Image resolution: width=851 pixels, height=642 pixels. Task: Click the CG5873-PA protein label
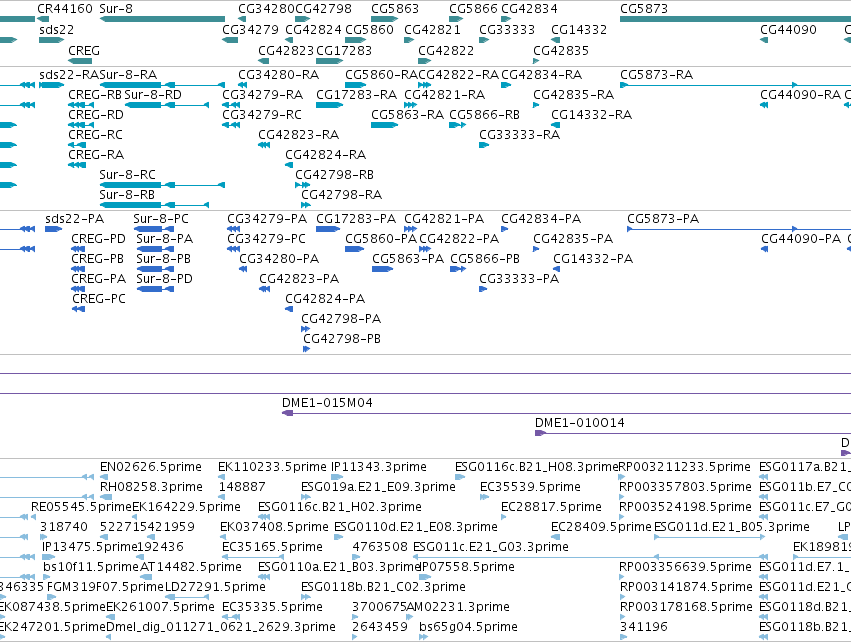pos(663,219)
